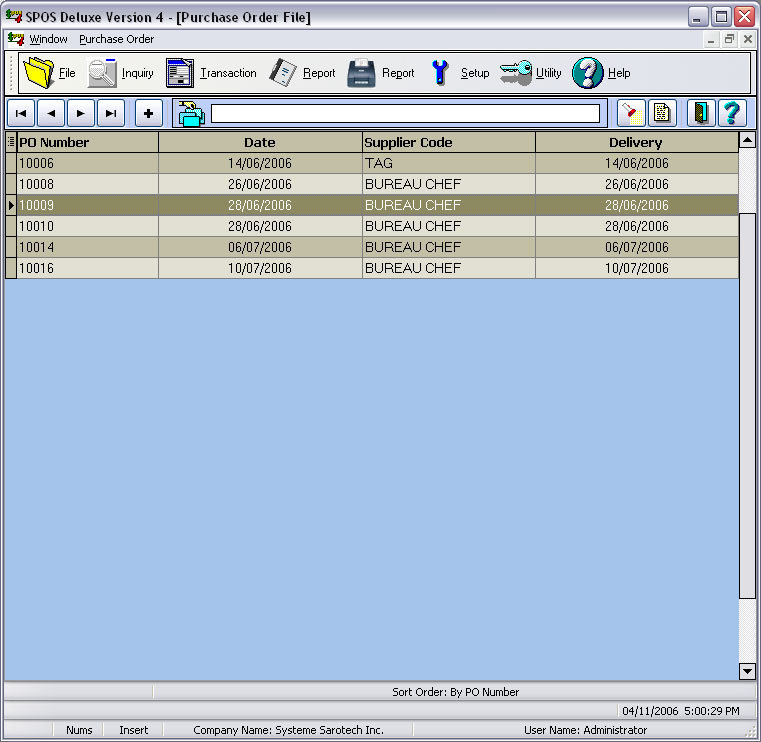The height and width of the screenshot is (742, 761).
Task: Click the scrollbar up arrow
Action: [747, 140]
